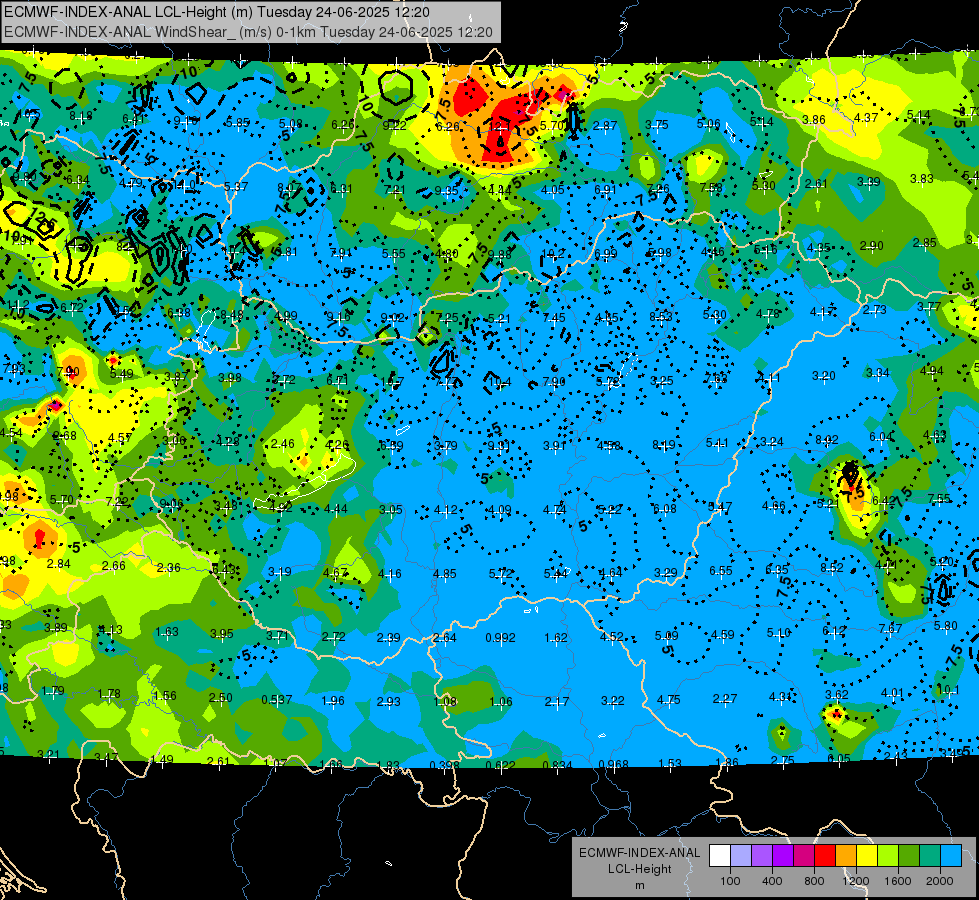Screen dimensions: 979x900
Task: Click the legend text LCL-Height
Action: 640,869
